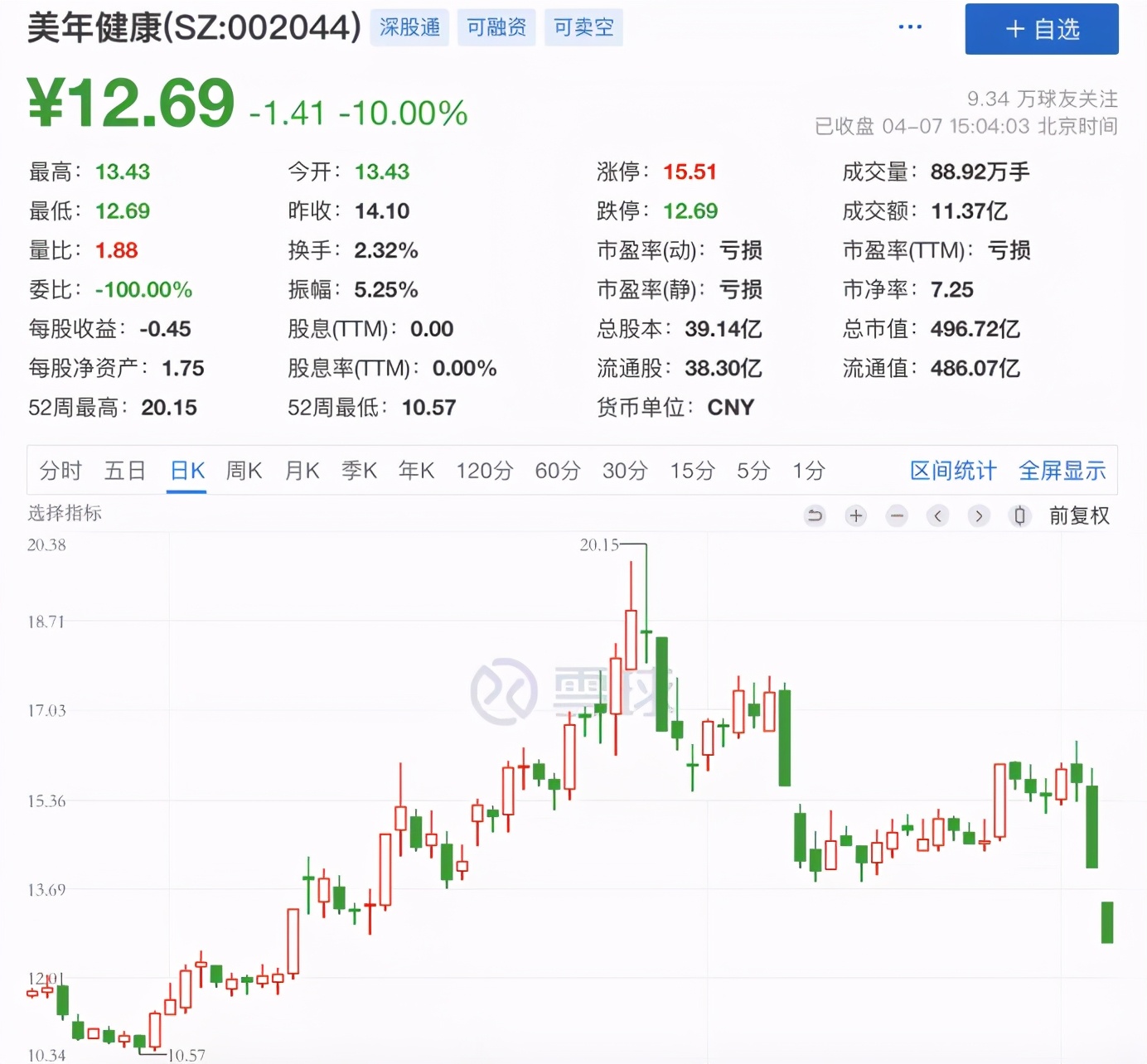Switch to the 1分 interval tab
This screenshot has width=1147, height=1064.
coord(808,471)
